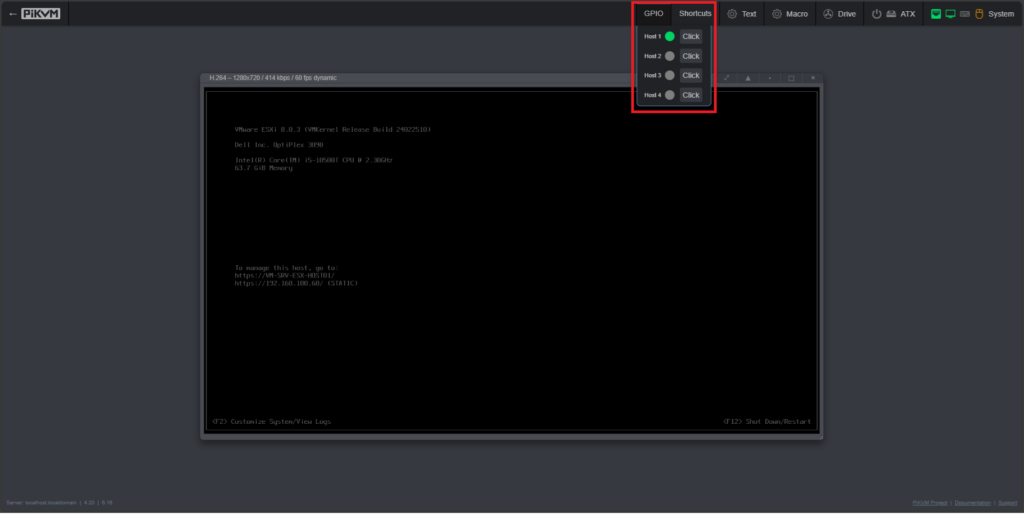Viewport: 1024px width, 514px height.
Task: Click the Click button for Host 3
Action: pos(691,75)
